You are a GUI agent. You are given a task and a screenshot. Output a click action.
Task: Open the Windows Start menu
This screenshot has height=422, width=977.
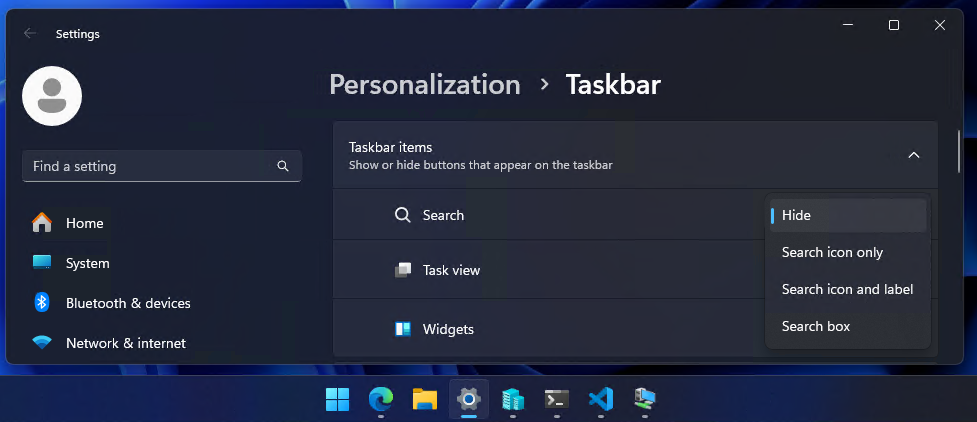point(338,399)
